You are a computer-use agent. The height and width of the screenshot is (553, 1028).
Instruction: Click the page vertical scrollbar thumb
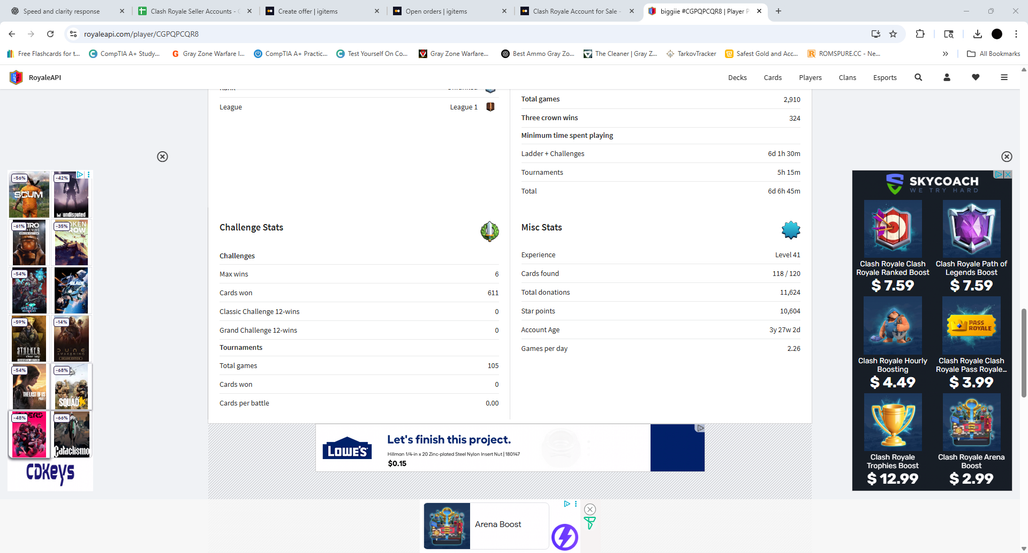coord(1023,352)
